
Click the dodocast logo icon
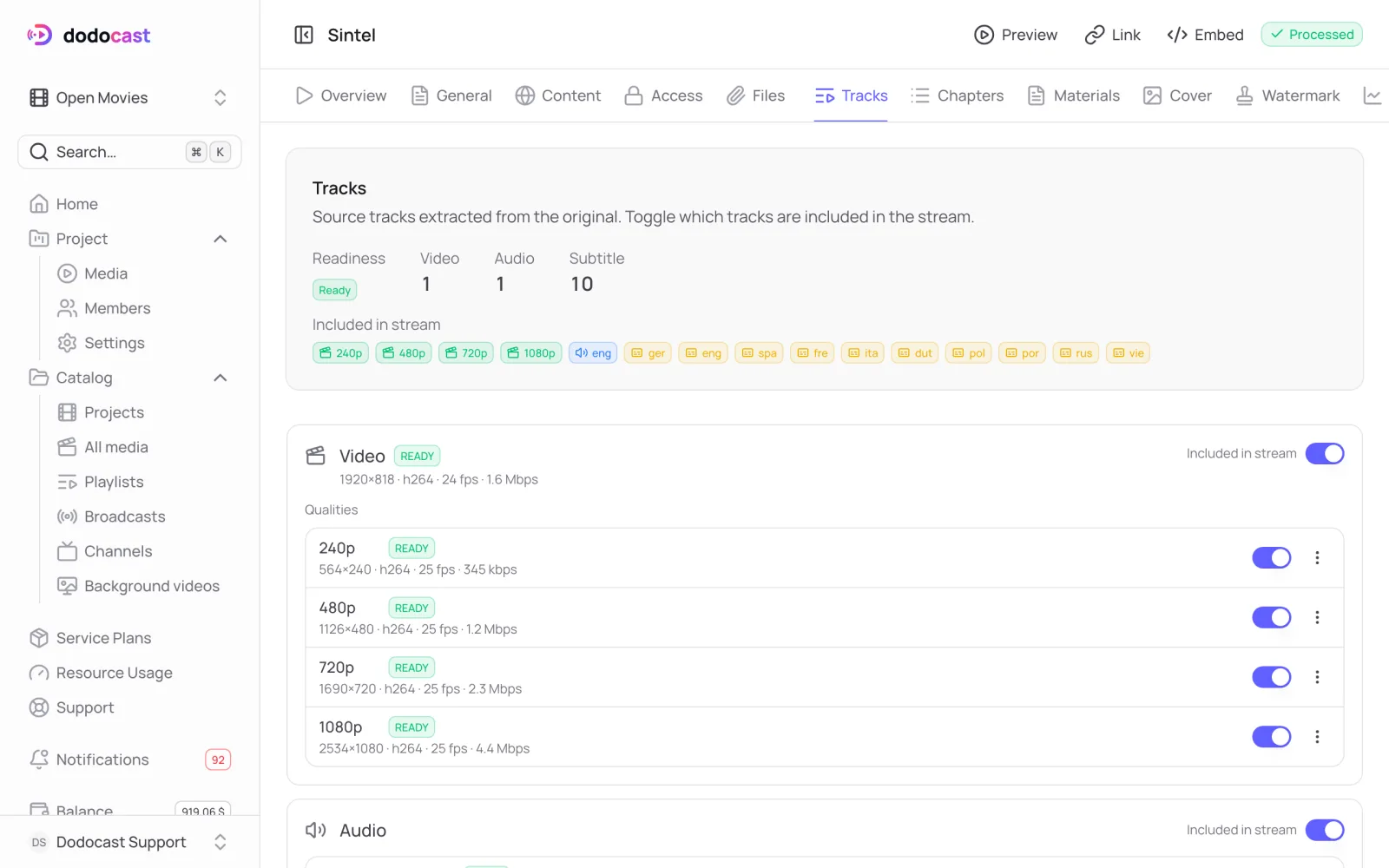click(40, 35)
